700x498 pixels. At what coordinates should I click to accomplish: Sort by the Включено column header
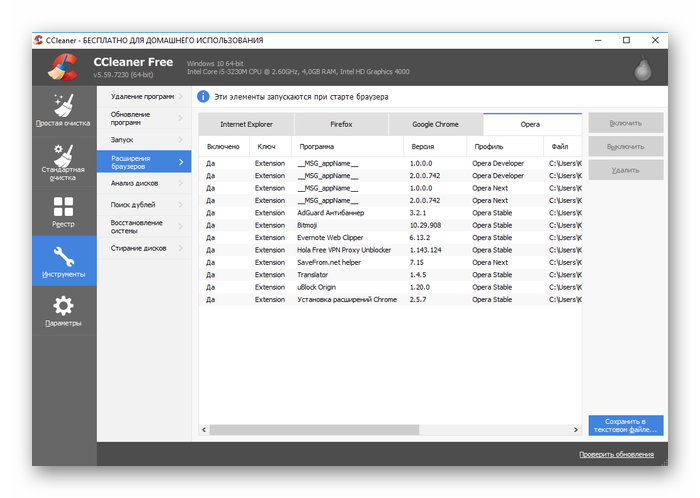[223, 146]
